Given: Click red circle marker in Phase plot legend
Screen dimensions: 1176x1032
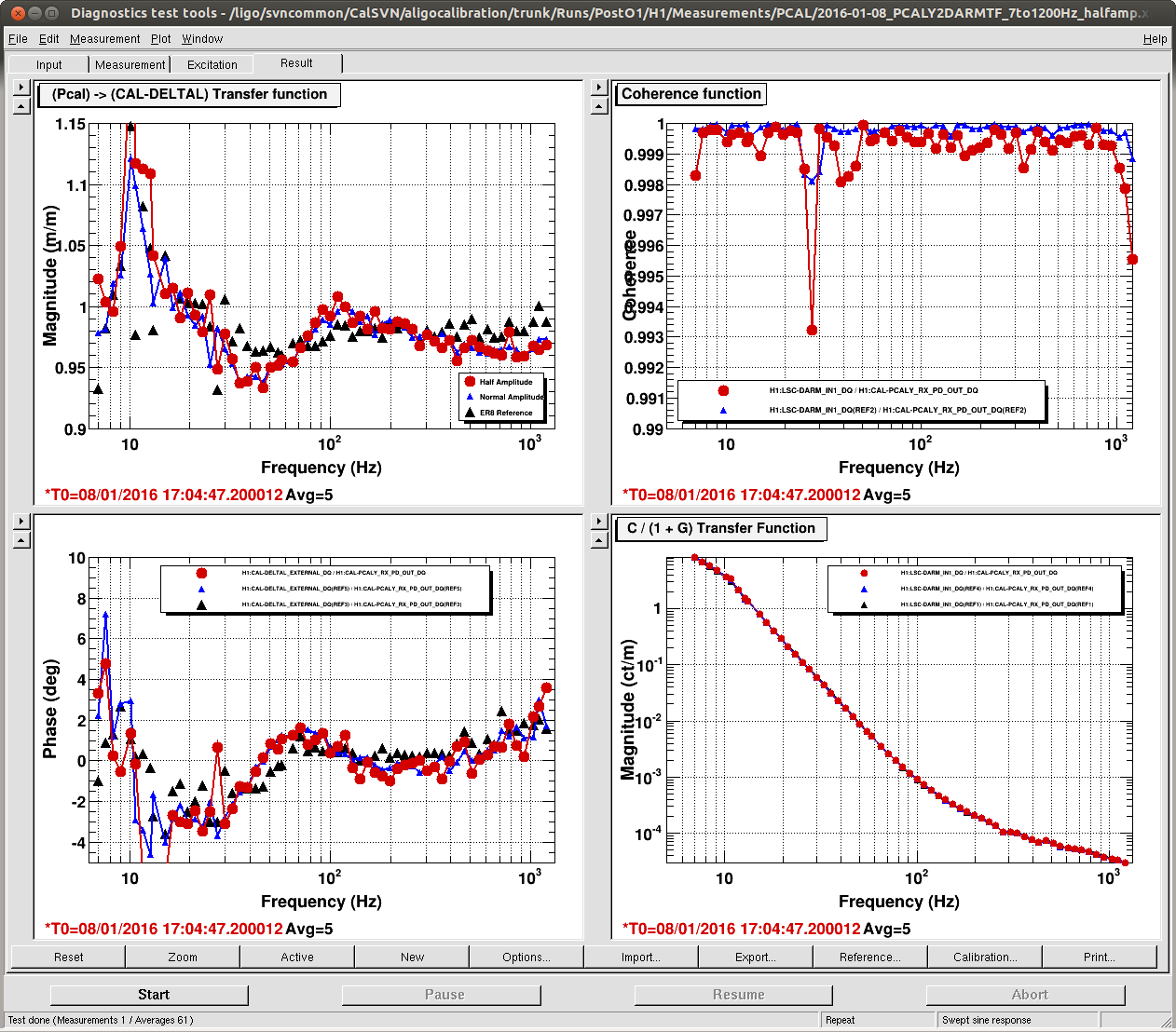Looking at the screenshot, I should point(201,573).
